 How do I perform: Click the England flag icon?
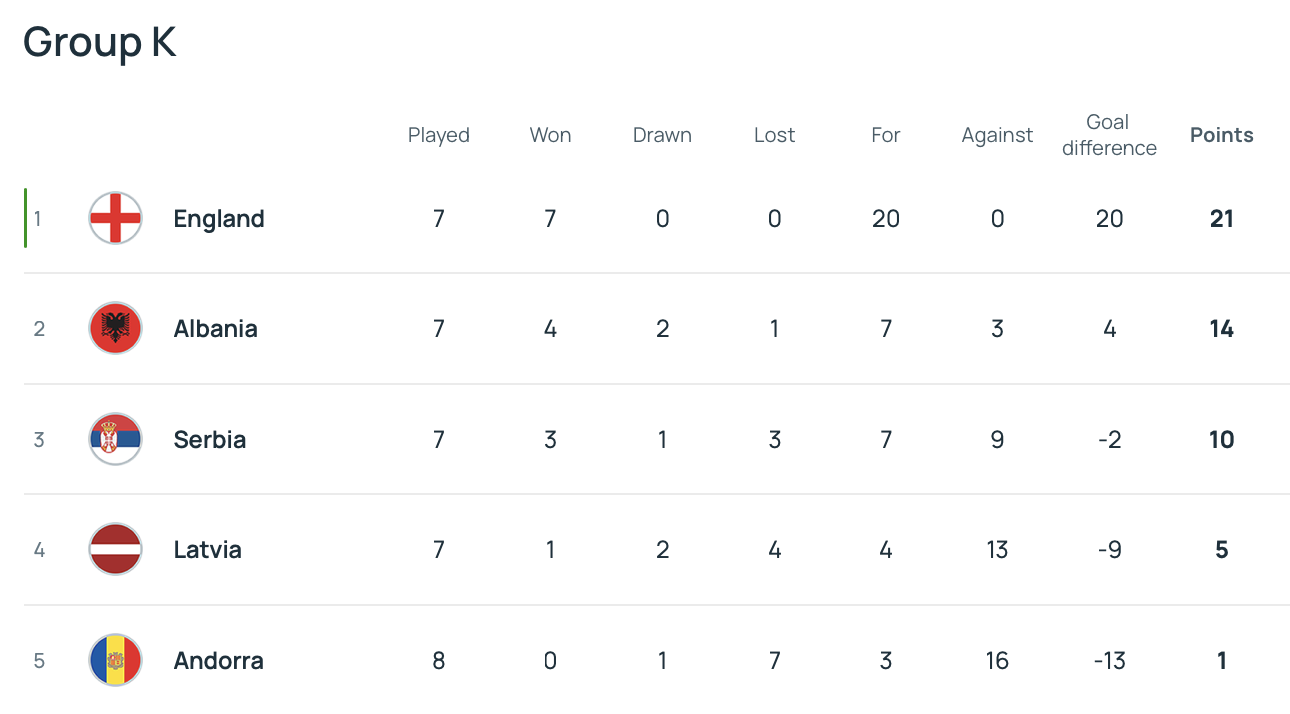point(115,218)
